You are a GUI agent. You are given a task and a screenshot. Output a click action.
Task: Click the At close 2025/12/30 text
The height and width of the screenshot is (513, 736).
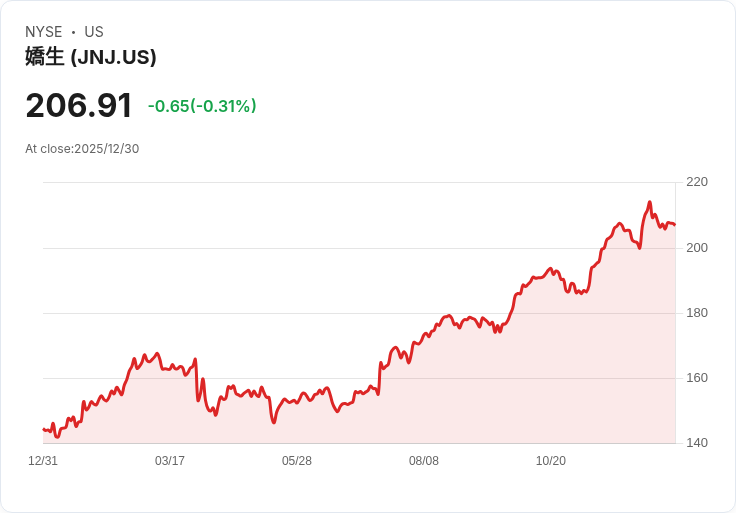(x=82, y=149)
